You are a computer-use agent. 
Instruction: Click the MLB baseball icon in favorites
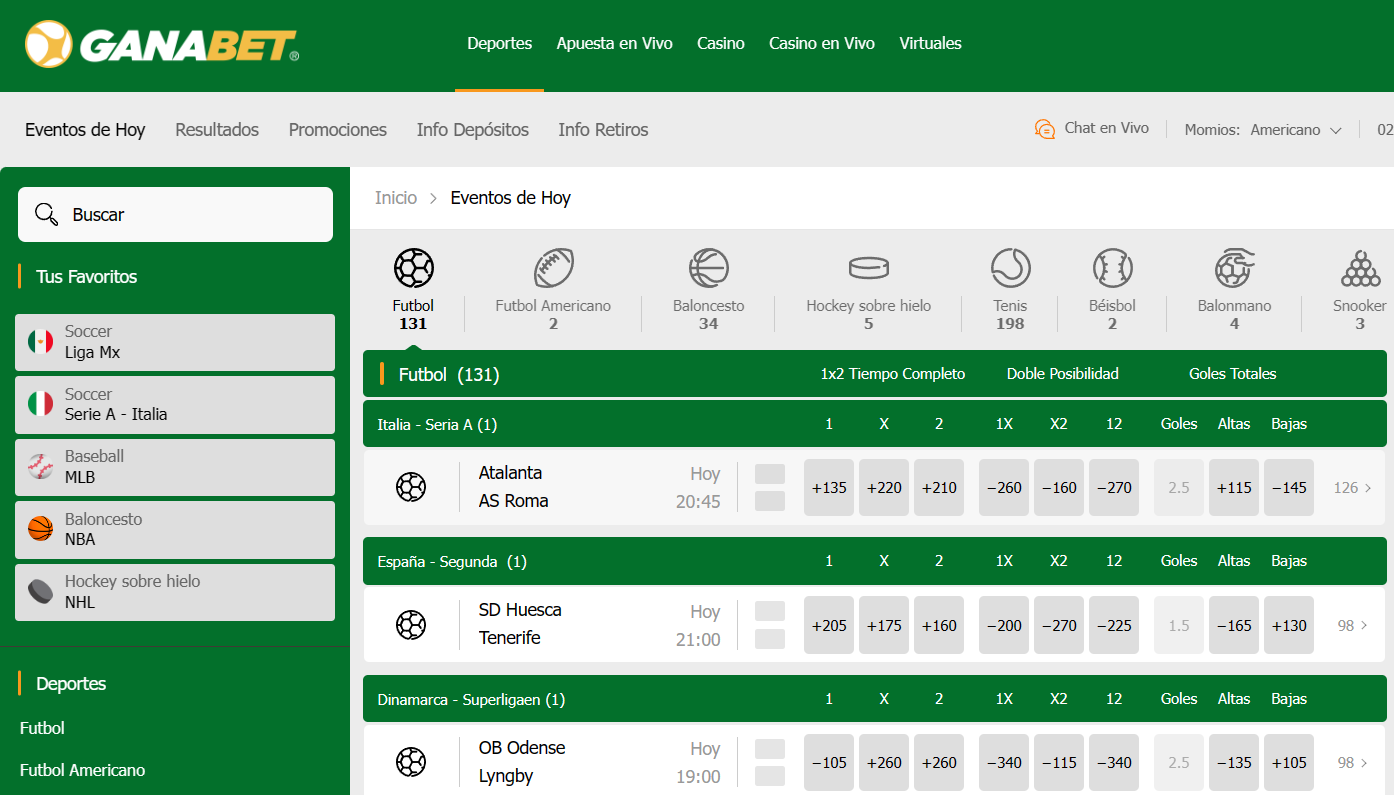pyautogui.click(x=40, y=467)
